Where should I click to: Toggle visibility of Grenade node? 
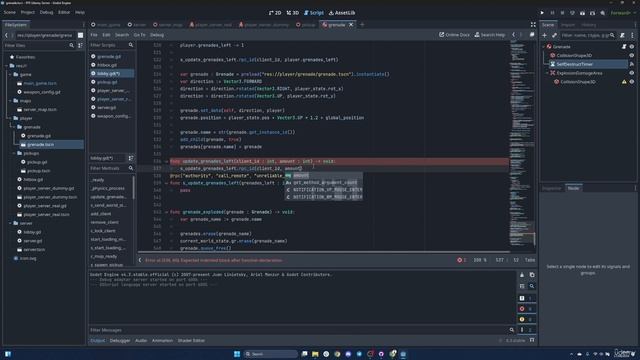[x=632, y=47]
